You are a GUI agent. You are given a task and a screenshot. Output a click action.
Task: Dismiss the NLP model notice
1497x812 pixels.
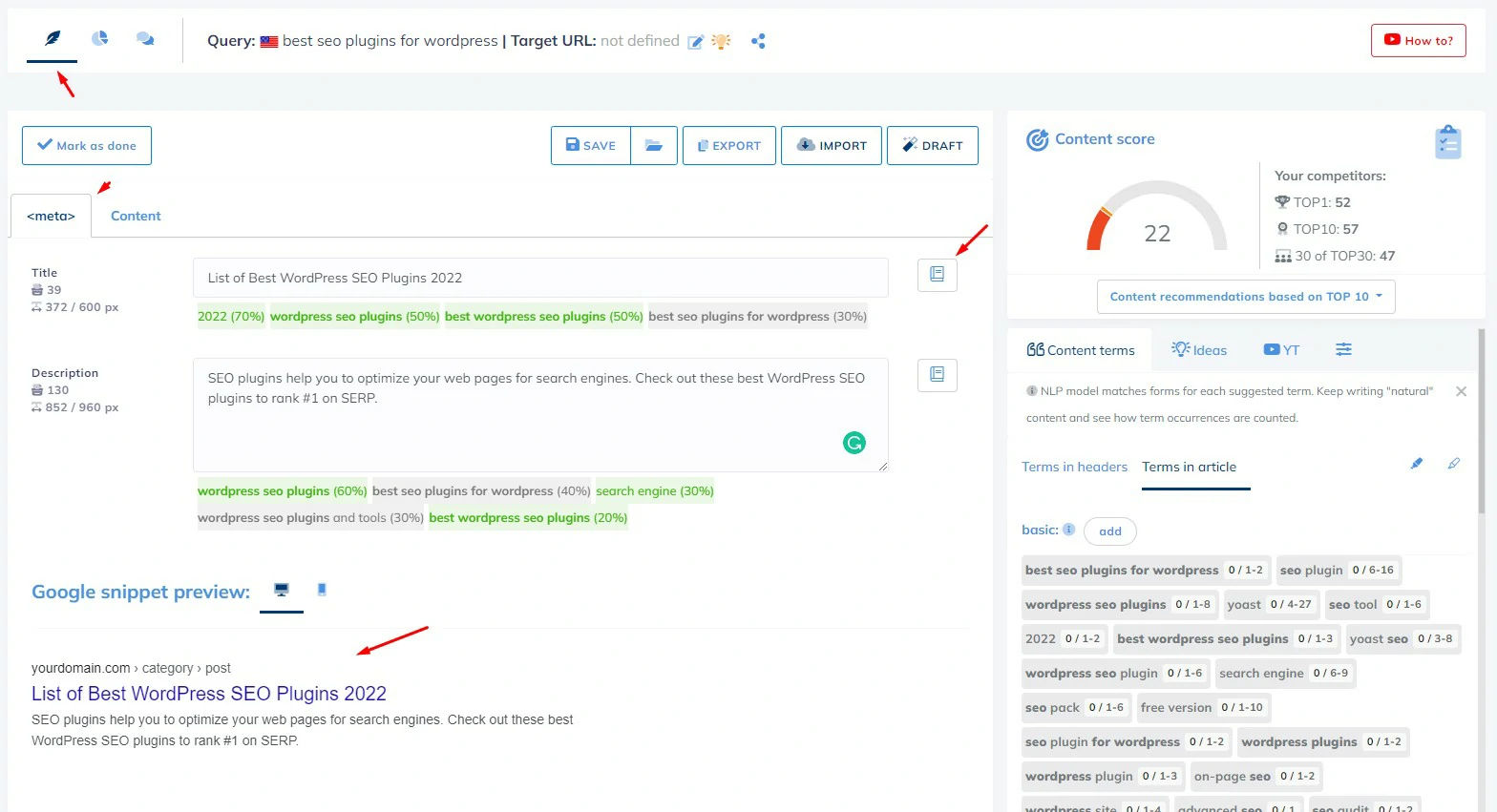pyautogui.click(x=1461, y=391)
